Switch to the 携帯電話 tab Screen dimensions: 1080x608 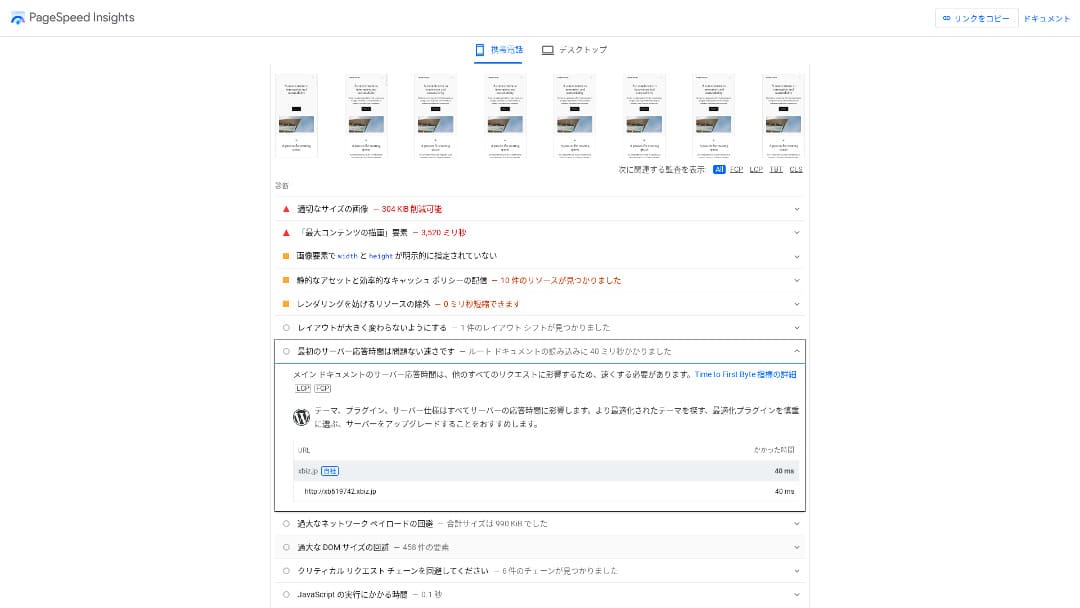(498, 50)
